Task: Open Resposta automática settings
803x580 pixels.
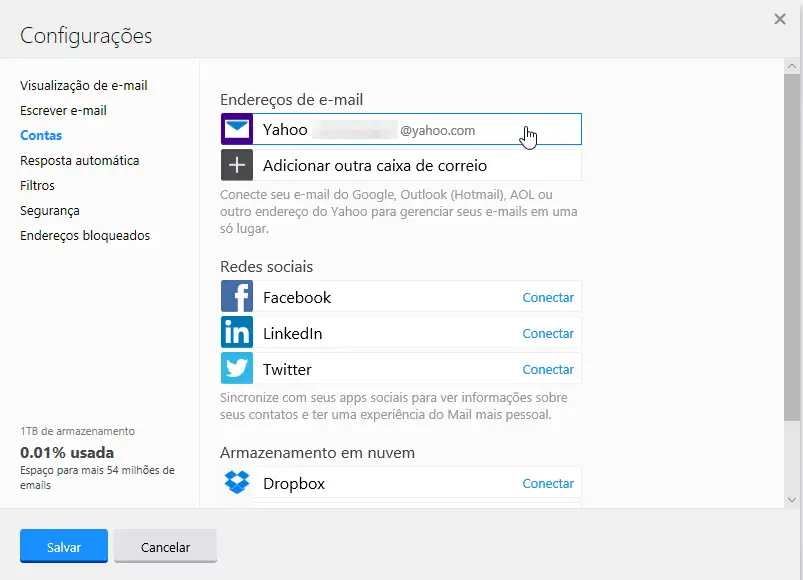Action: [80, 161]
